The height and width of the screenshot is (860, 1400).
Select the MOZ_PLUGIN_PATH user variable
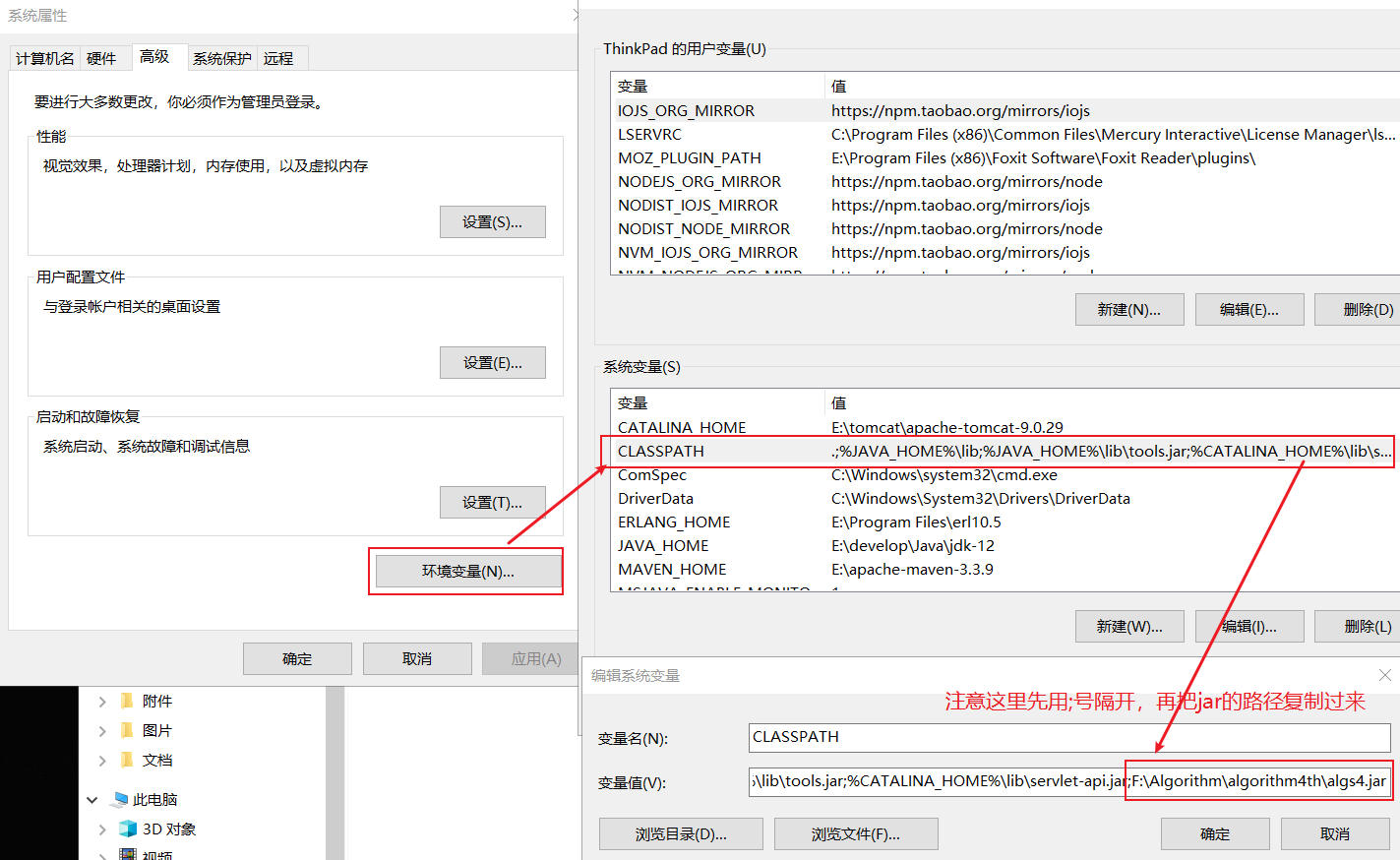click(x=1004, y=157)
